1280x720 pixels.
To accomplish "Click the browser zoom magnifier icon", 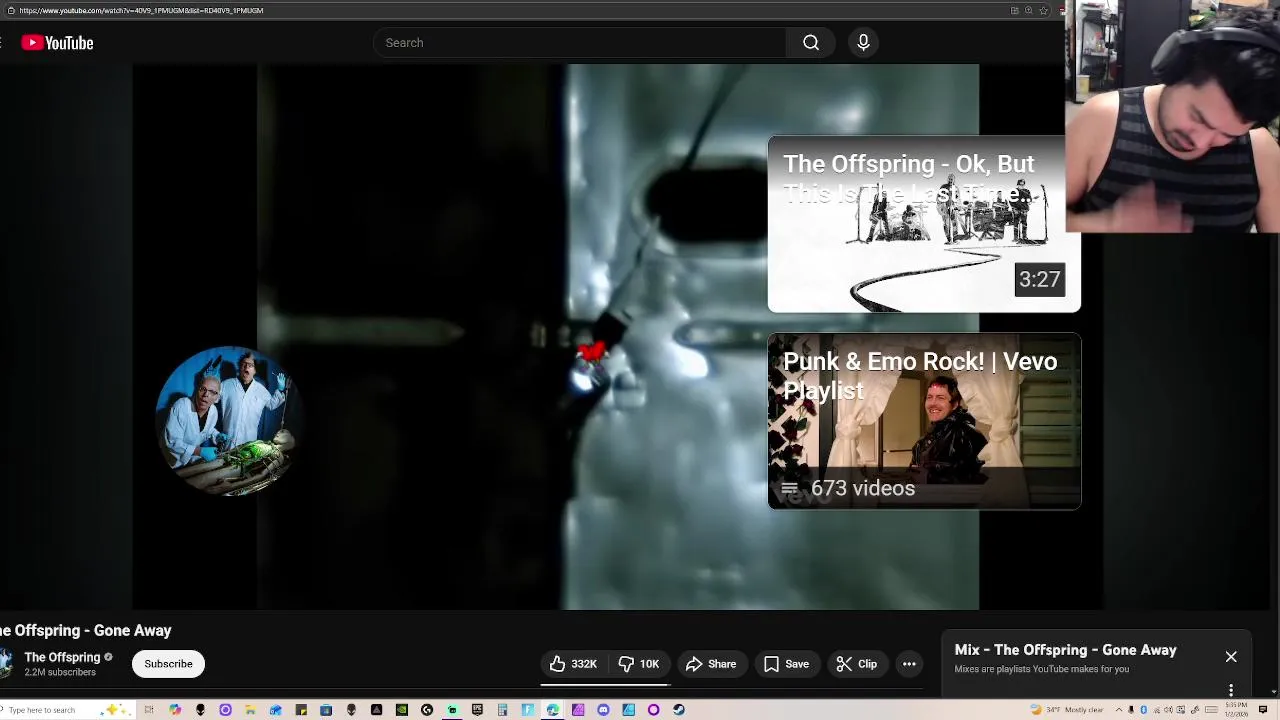I will [1028, 11].
